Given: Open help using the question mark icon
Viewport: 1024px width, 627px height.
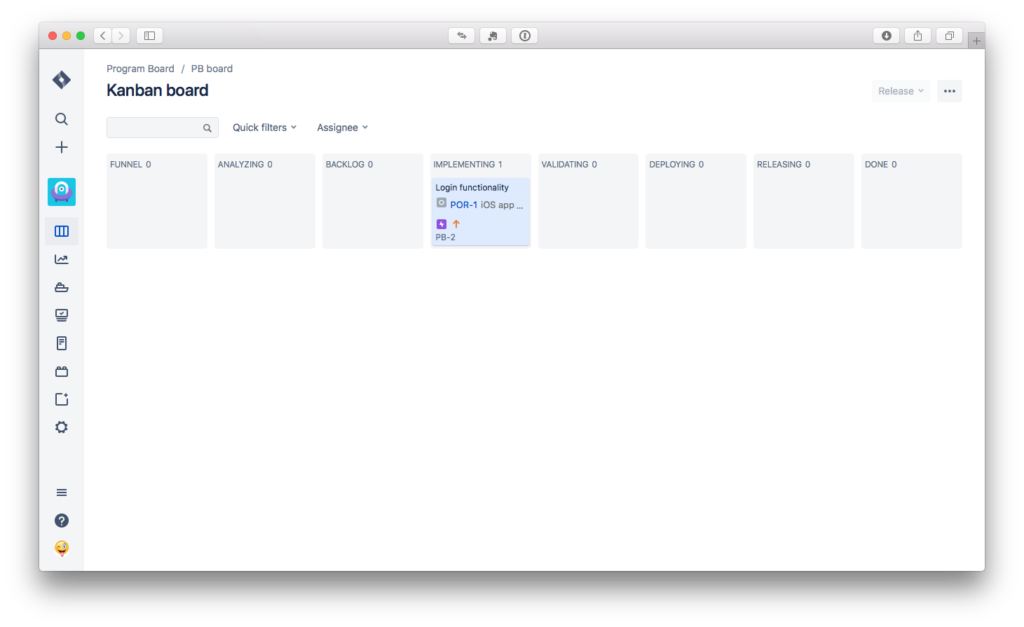Looking at the screenshot, I should point(61,520).
